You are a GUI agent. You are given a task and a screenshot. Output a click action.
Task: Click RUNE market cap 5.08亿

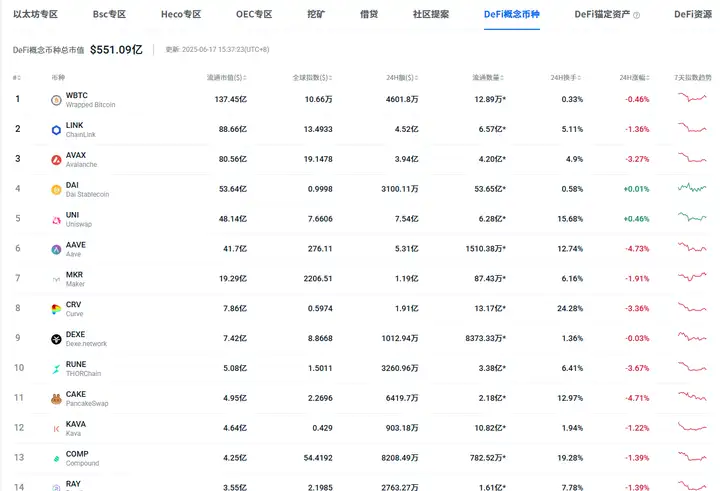coord(235,368)
